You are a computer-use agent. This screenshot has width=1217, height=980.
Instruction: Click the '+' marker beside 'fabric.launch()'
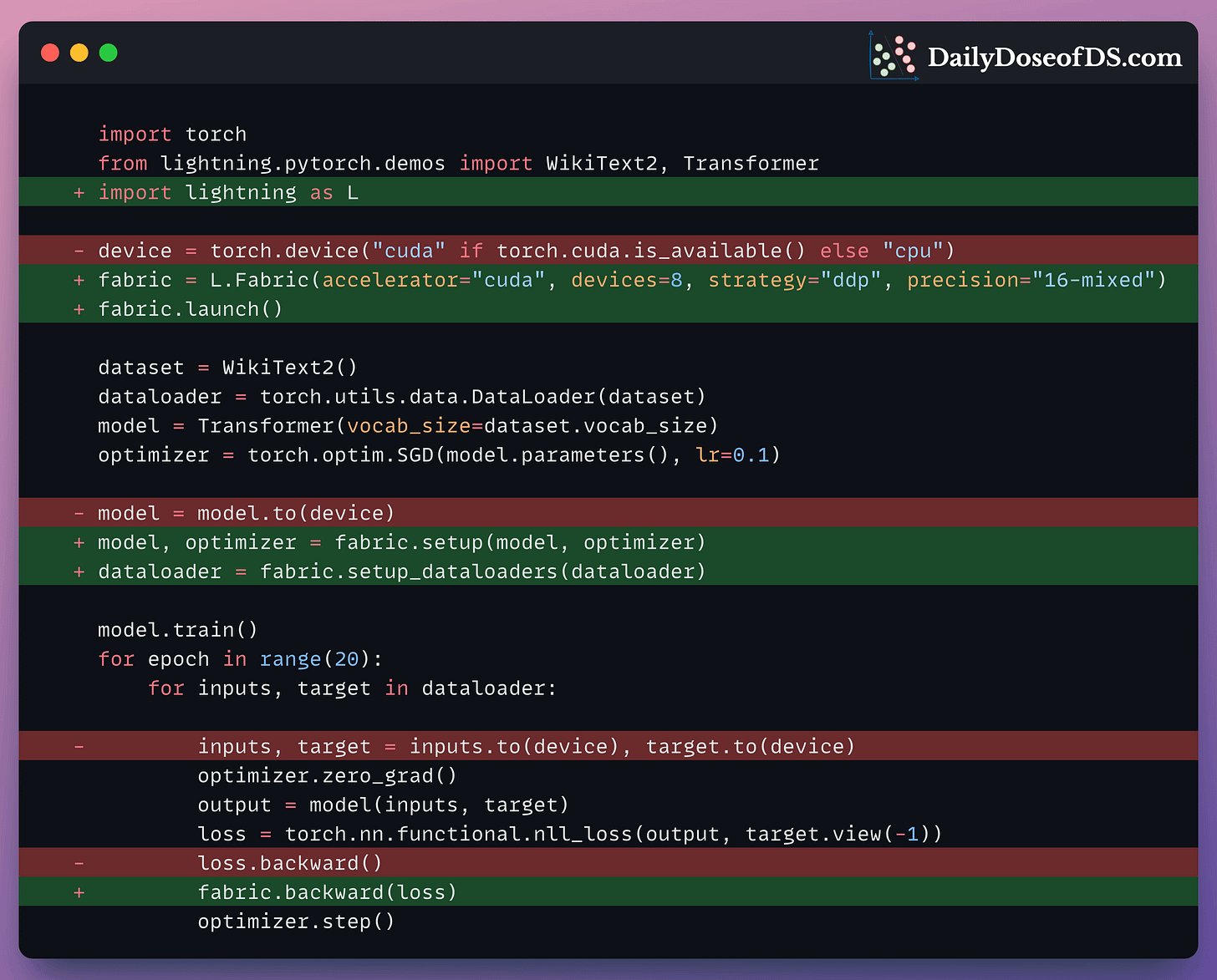pos(79,308)
